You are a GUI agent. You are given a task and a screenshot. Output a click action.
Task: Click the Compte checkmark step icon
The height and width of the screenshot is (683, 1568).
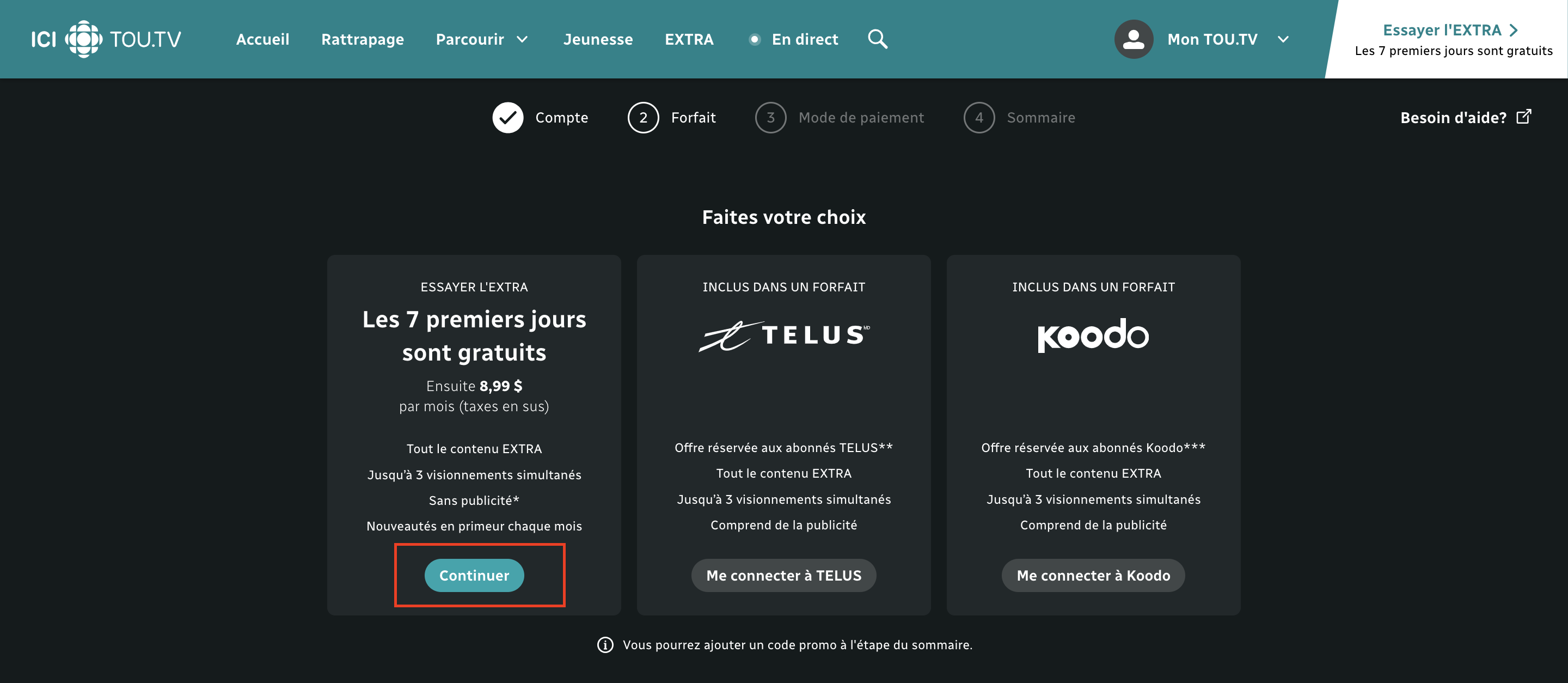click(507, 118)
